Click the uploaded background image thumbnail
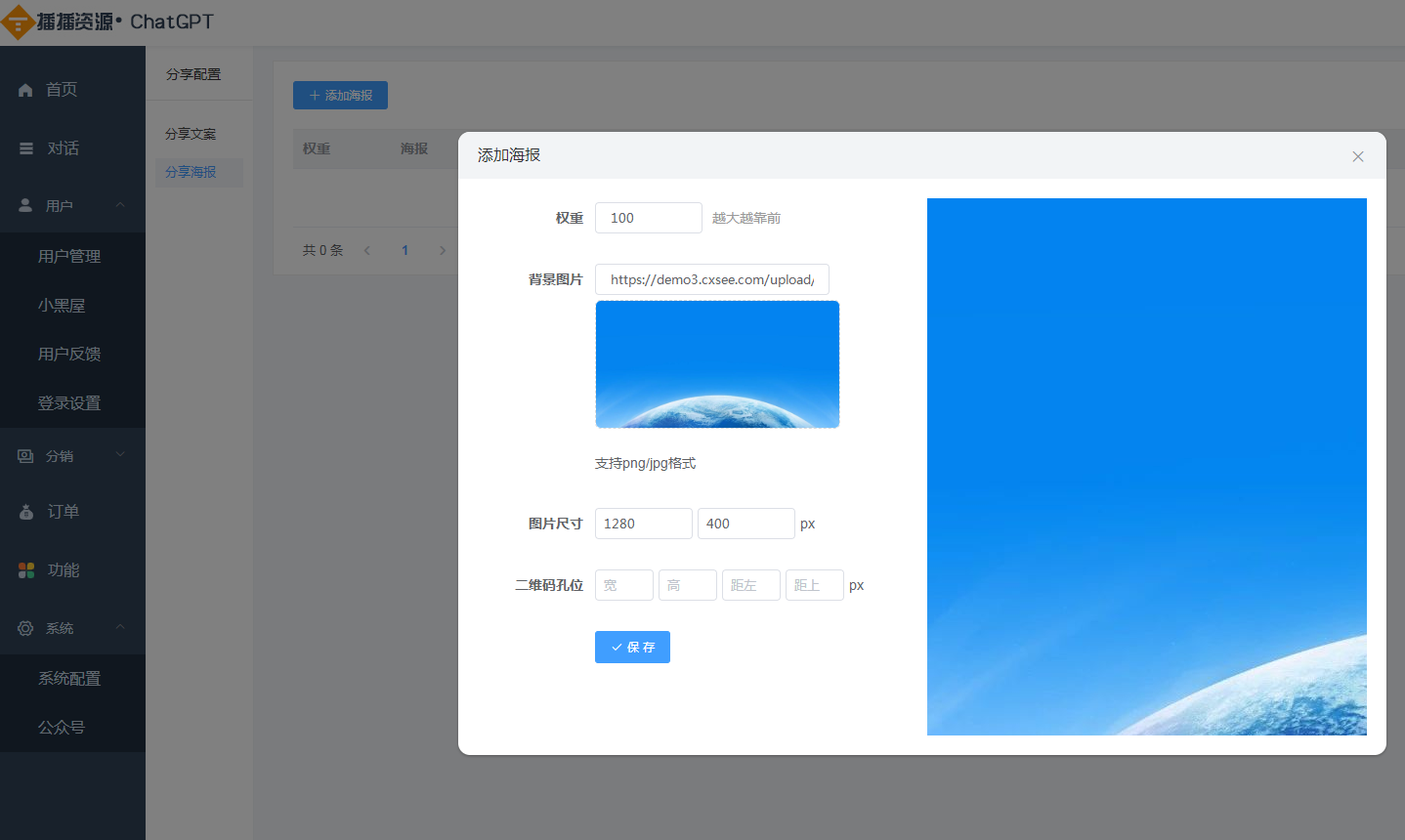This screenshot has width=1405, height=840. pyautogui.click(x=717, y=364)
